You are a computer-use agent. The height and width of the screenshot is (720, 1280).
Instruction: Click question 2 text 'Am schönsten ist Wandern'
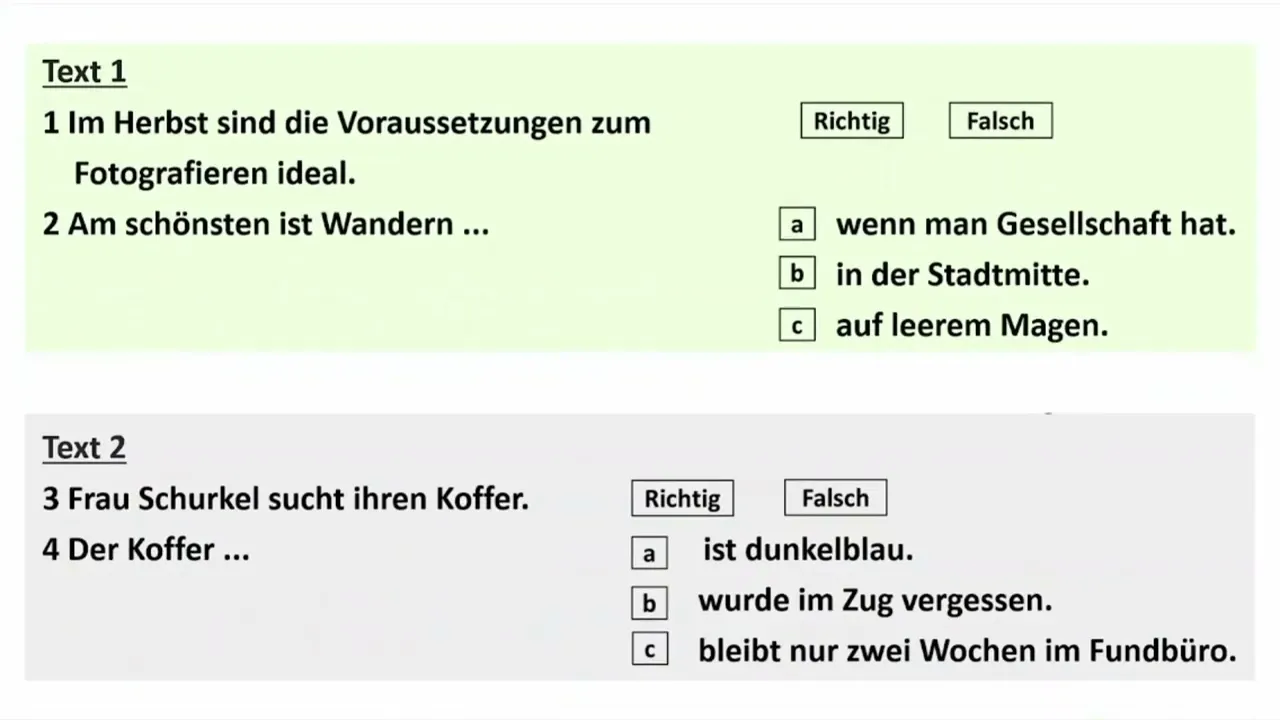point(266,224)
